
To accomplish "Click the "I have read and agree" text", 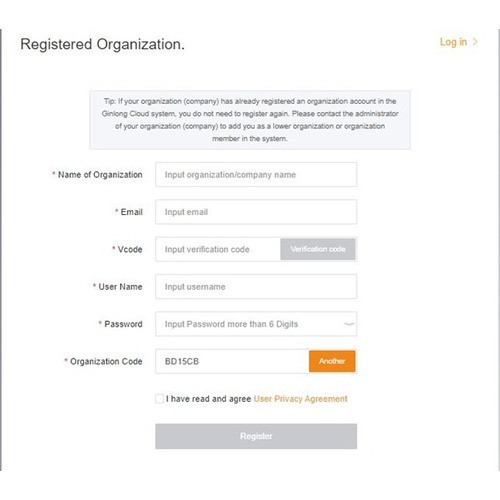I will coord(208,399).
